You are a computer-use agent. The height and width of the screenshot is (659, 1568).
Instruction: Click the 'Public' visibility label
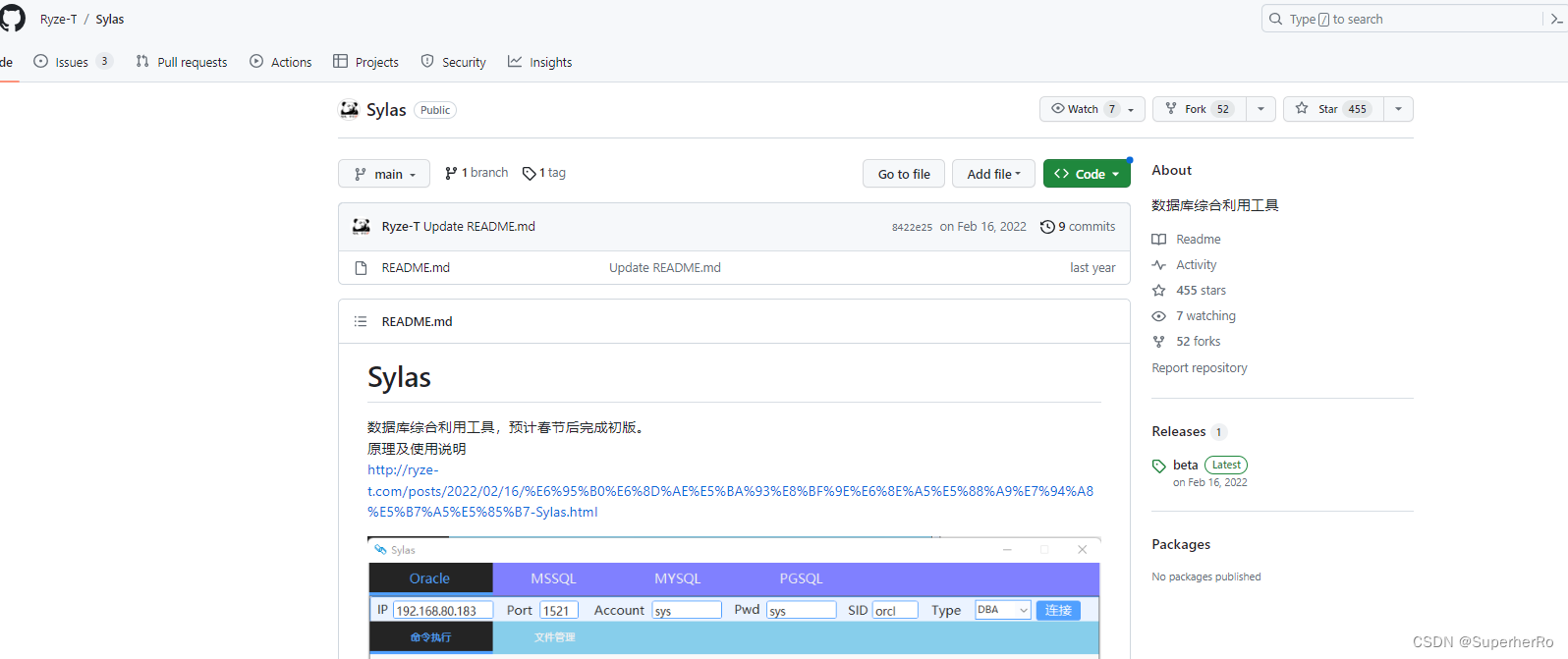point(435,110)
